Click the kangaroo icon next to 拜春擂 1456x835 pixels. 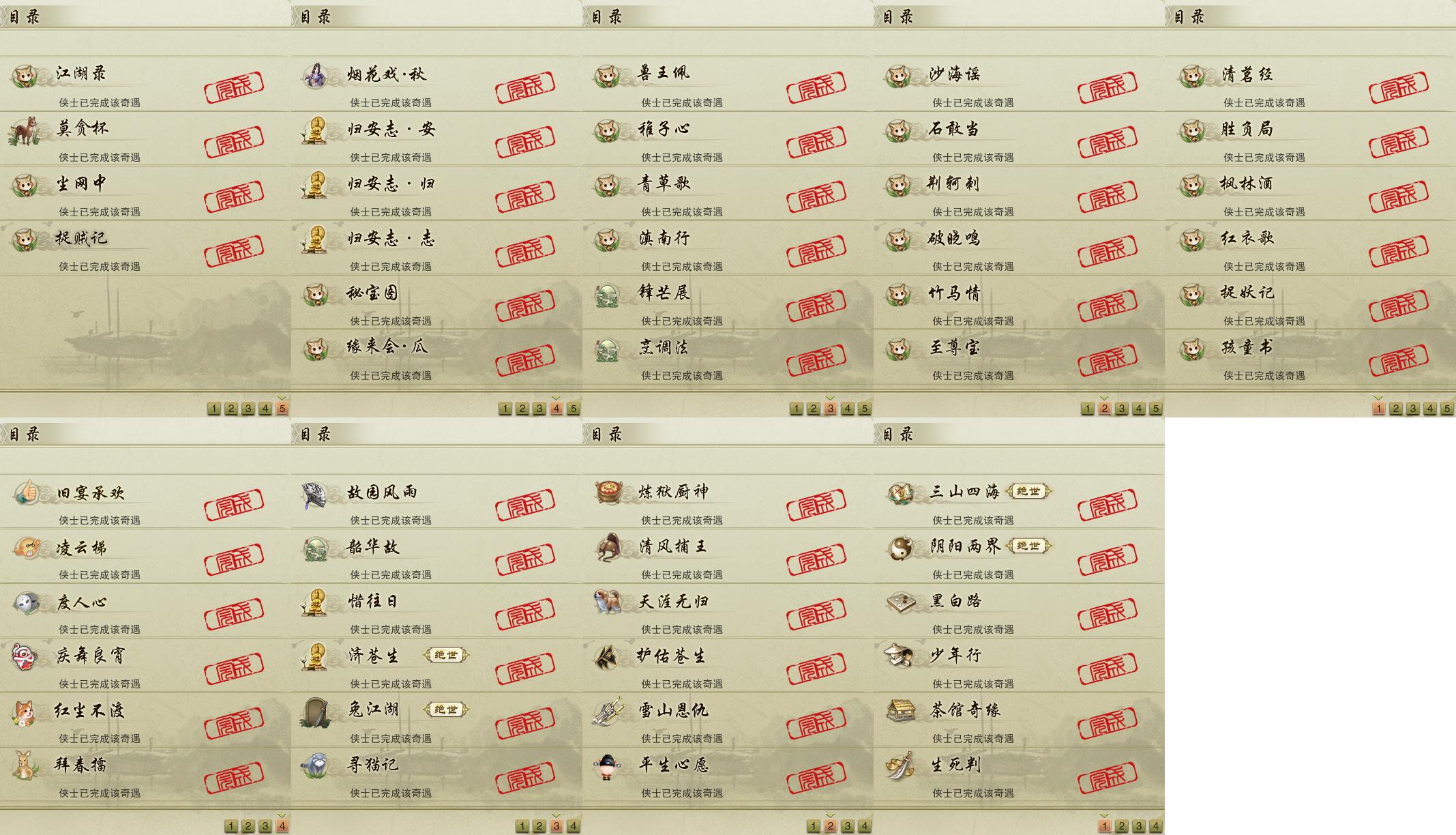pos(25,765)
